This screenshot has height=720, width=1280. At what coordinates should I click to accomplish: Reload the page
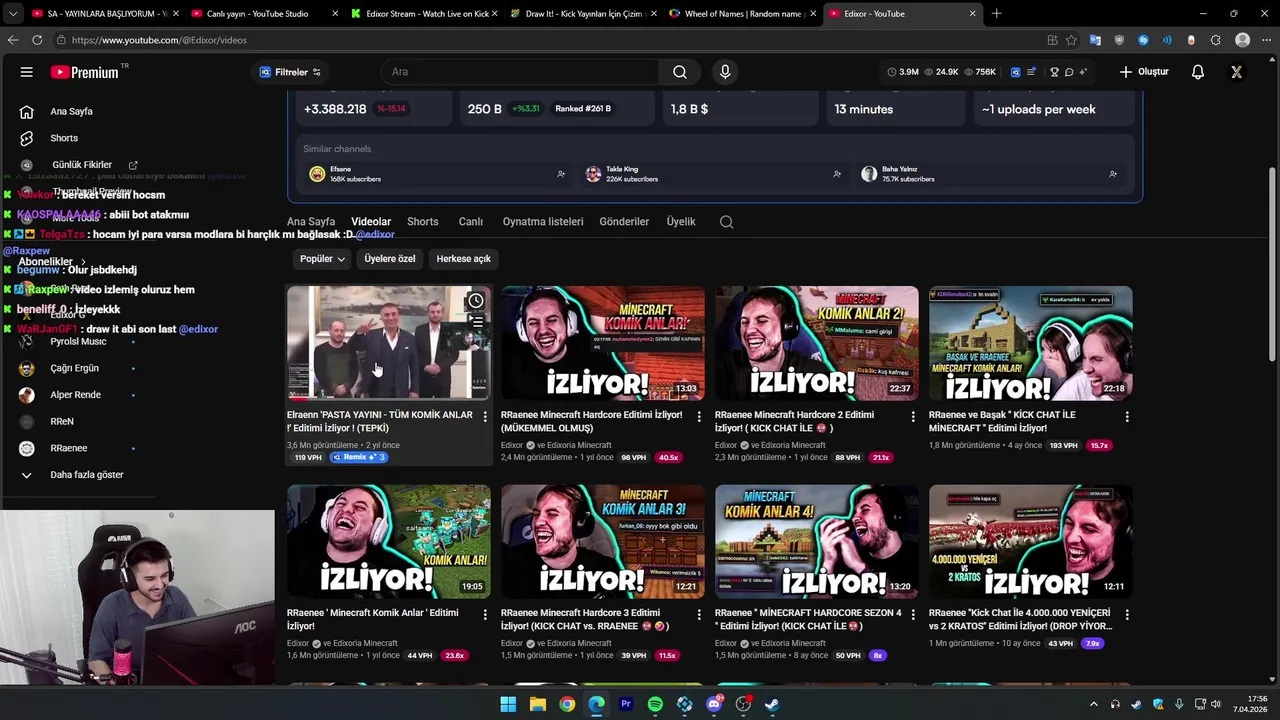[37, 40]
